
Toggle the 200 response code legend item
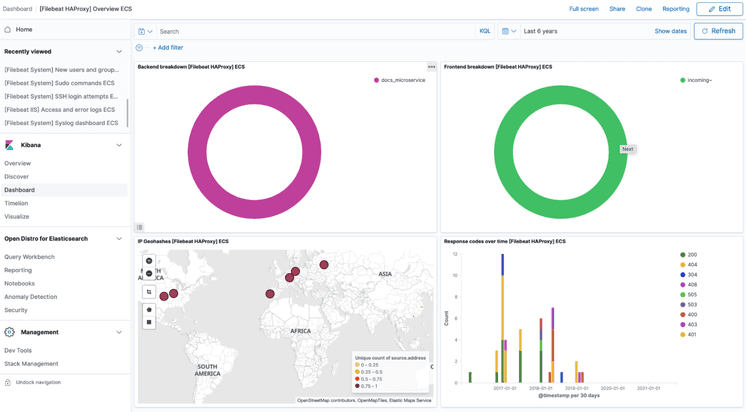pos(688,255)
